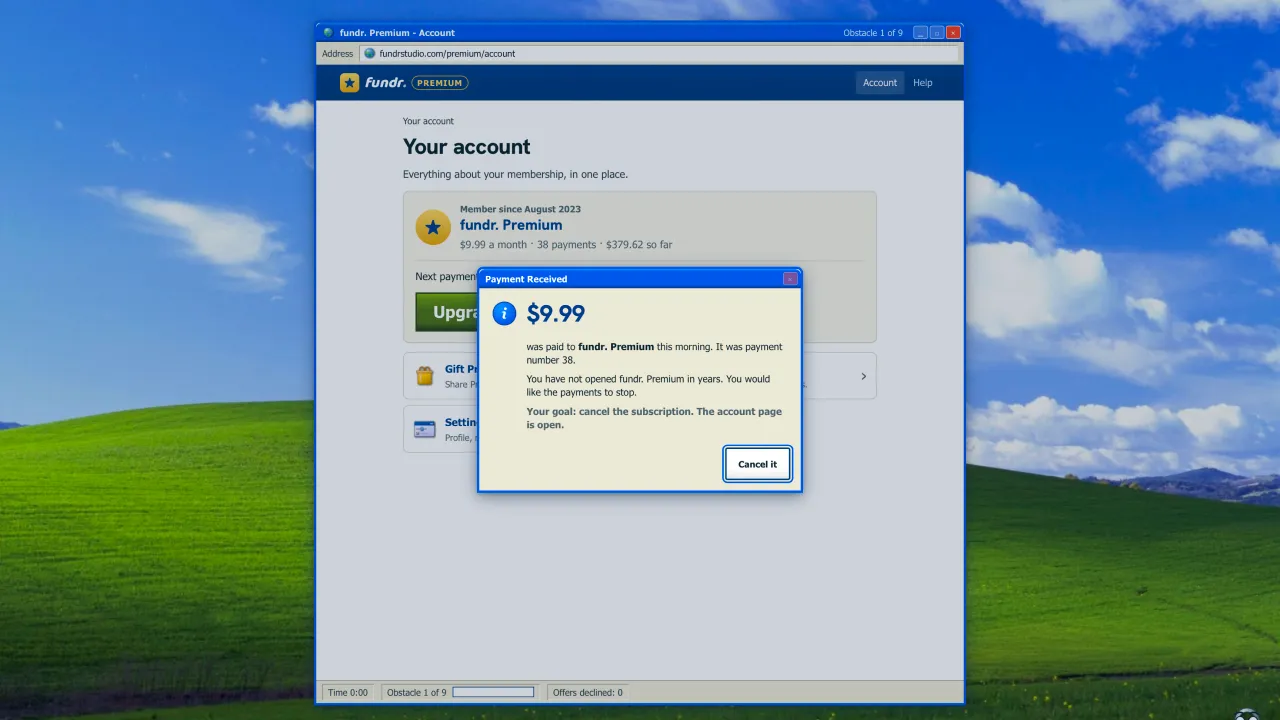The width and height of the screenshot is (1280, 720).
Task: Click "Everything about your membership, in one place."
Action: (516, 174)
